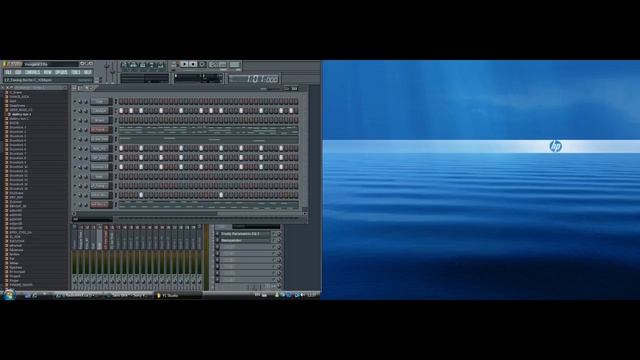Open the second channel's name button
This screenshot has width=640, height=360.
(100, 111)
